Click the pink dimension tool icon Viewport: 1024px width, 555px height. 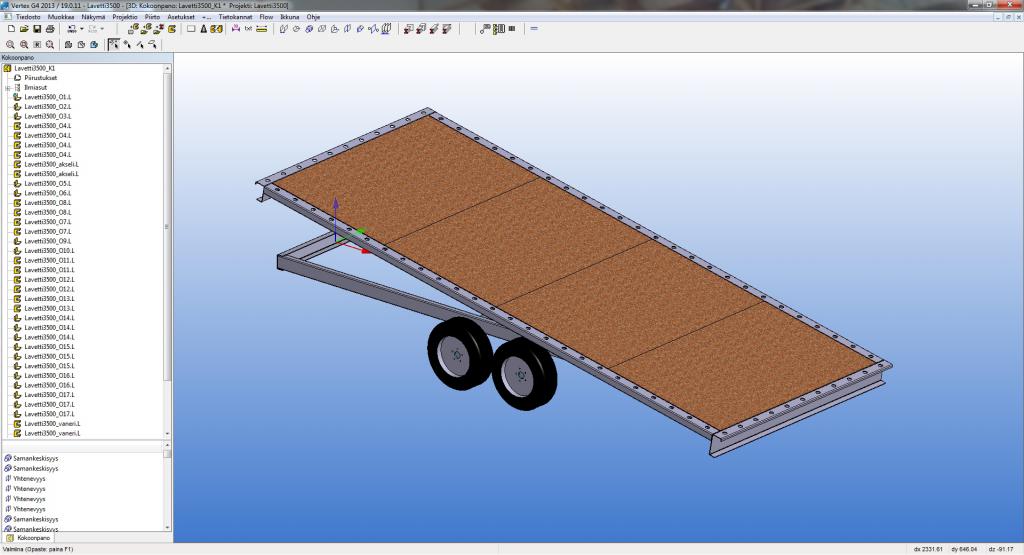(236, 29)
